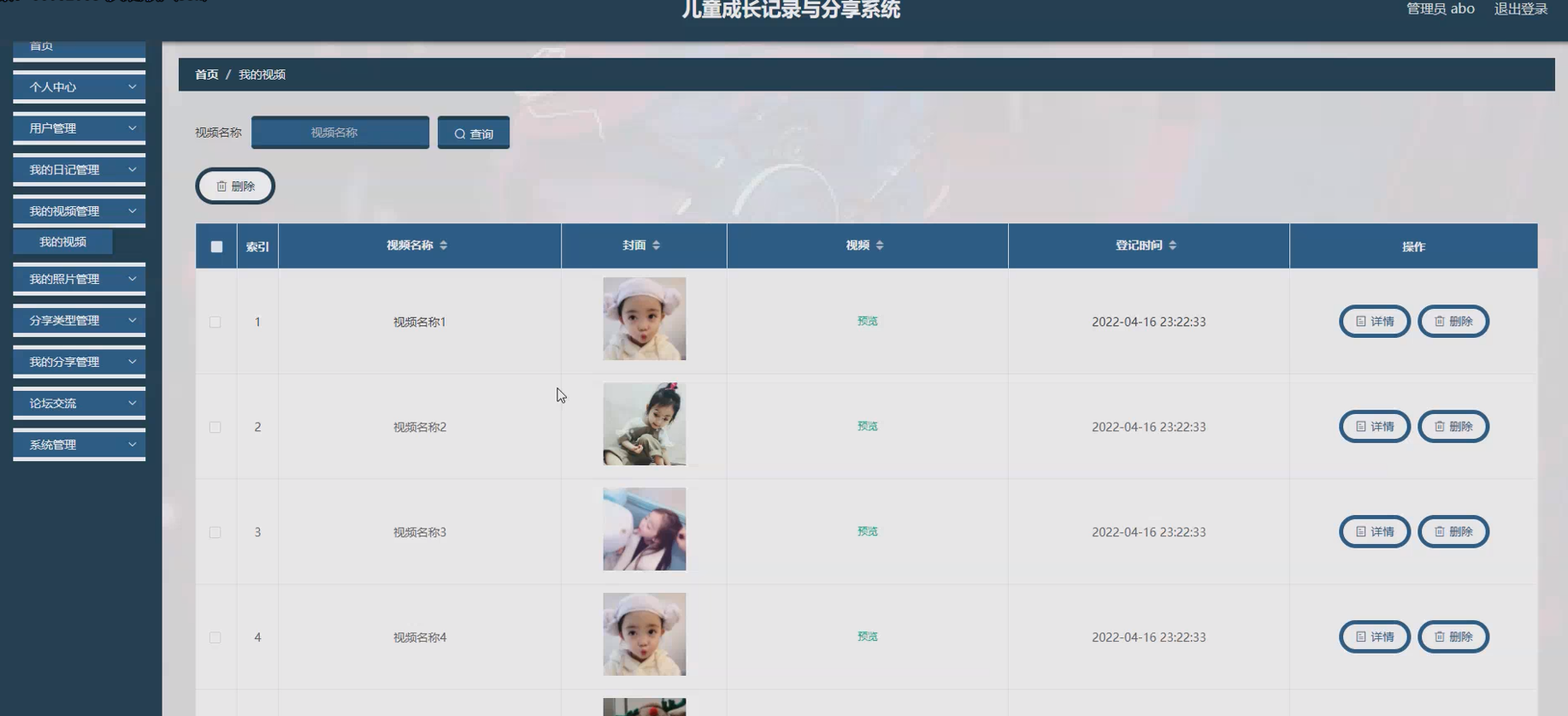Click the 索引 column header
This screenshot has width=1568, height=716.
[x=257, y=247]
